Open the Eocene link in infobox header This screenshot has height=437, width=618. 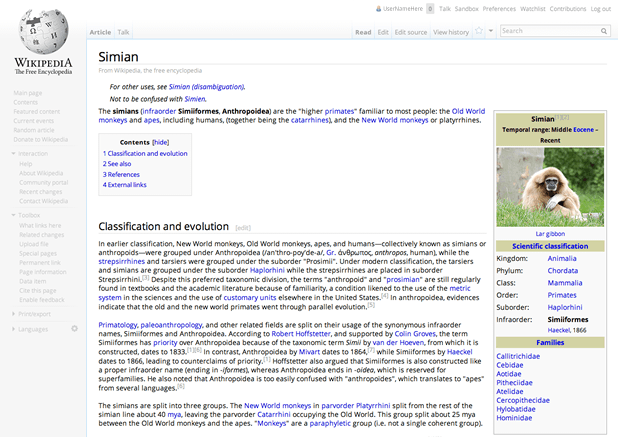coord(583,130)
